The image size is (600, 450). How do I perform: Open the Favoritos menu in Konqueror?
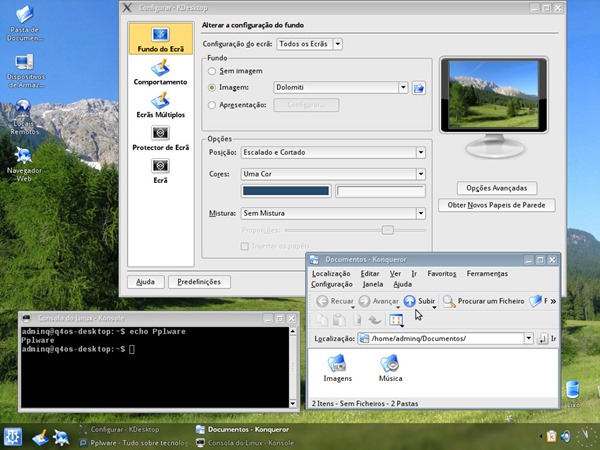(x=442, y=274)
